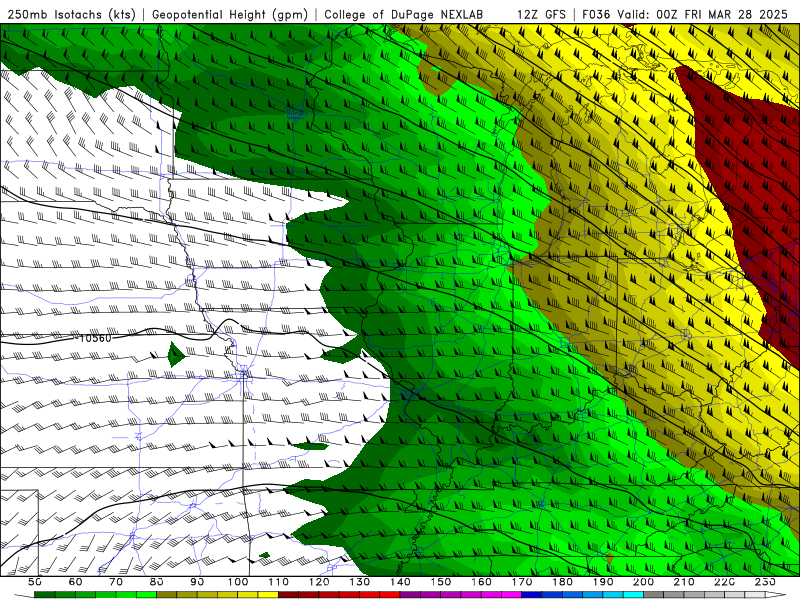Image resolution: width=800 pixels, height=600 pixels.
Task: Click the 'Valid: 00Z FRI MAR 28 2025' text
Action: [703, 14]
